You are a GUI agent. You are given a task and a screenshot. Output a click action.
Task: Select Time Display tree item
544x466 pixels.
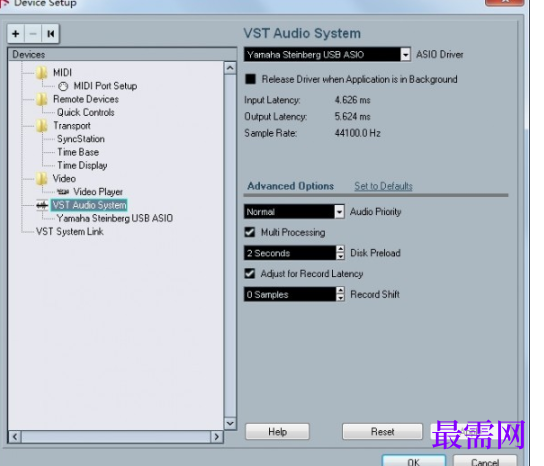(82, 166)
